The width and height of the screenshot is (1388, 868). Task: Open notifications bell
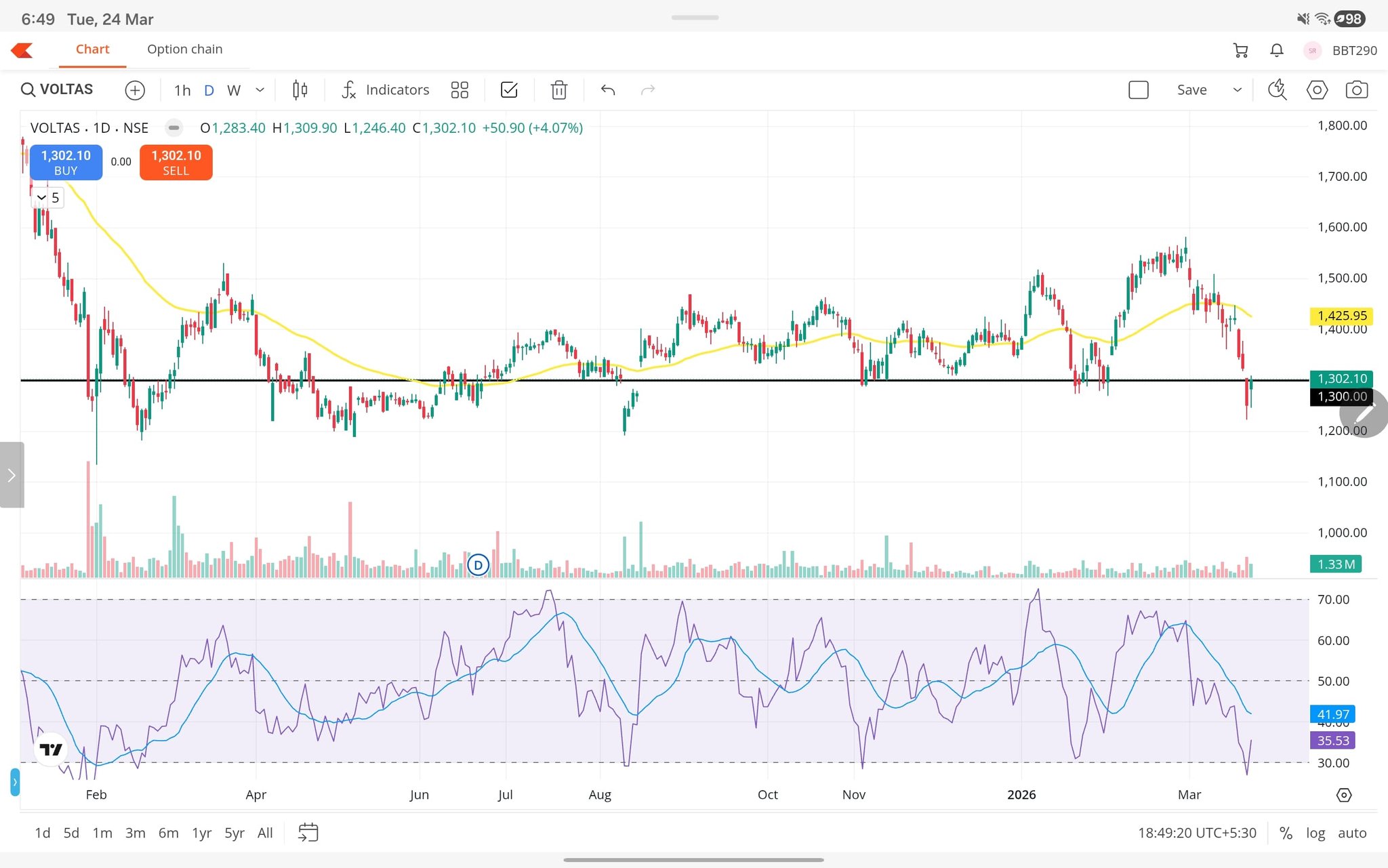point(1276,50)
